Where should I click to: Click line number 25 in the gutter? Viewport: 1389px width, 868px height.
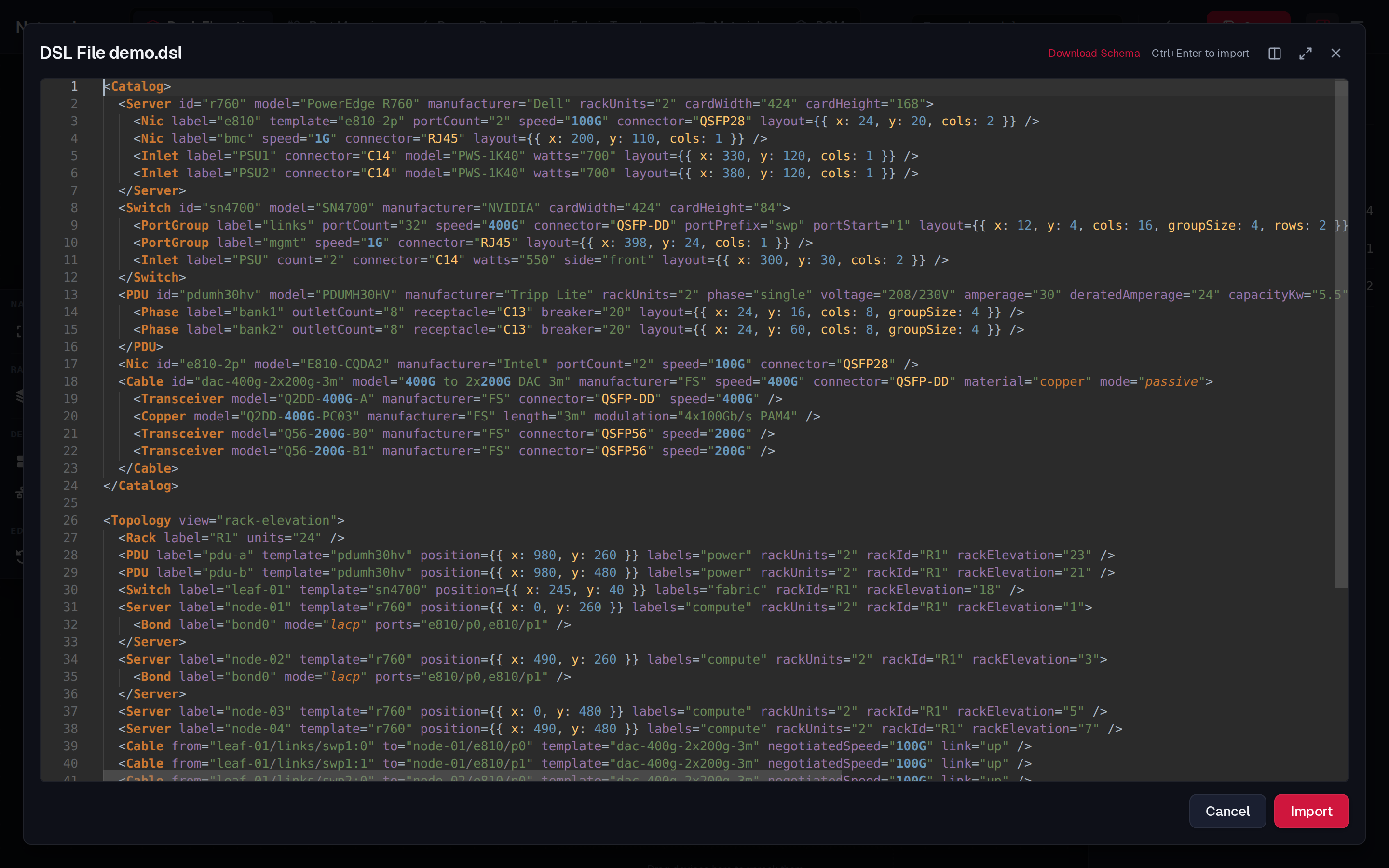70,503
